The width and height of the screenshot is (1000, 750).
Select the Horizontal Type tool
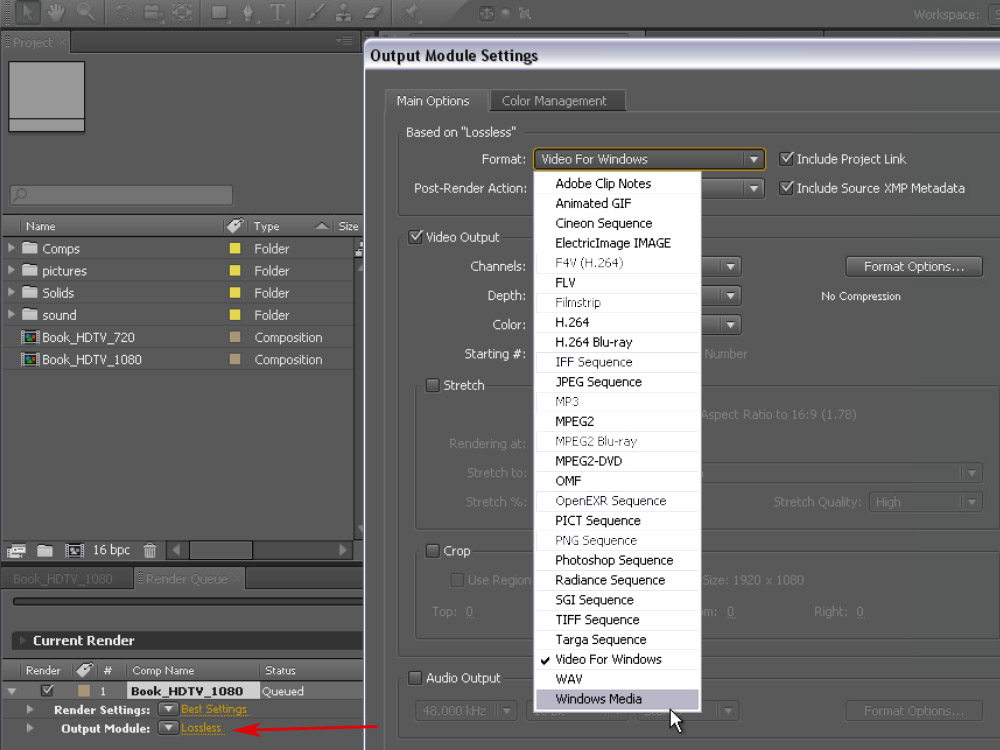click(x=277, y=12)
